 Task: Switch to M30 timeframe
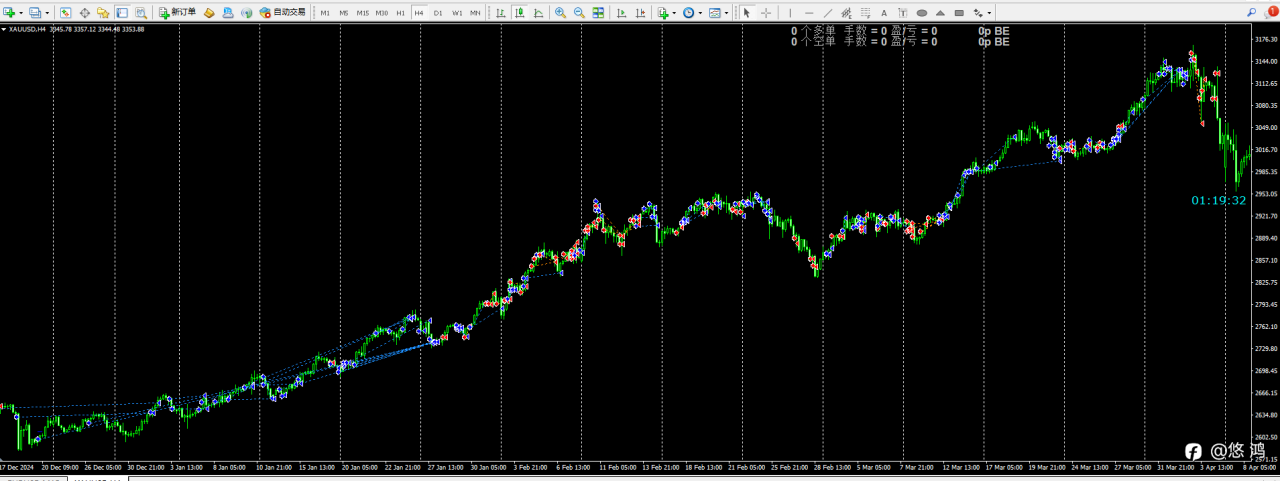382,13
